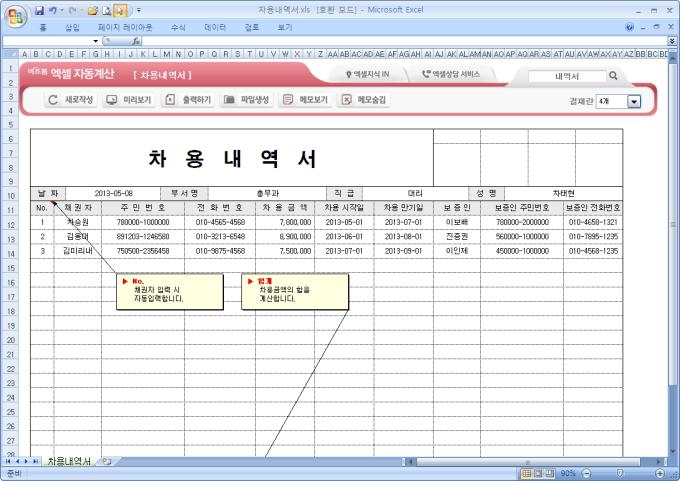Click the Undo arrow icon

point(52,10)
